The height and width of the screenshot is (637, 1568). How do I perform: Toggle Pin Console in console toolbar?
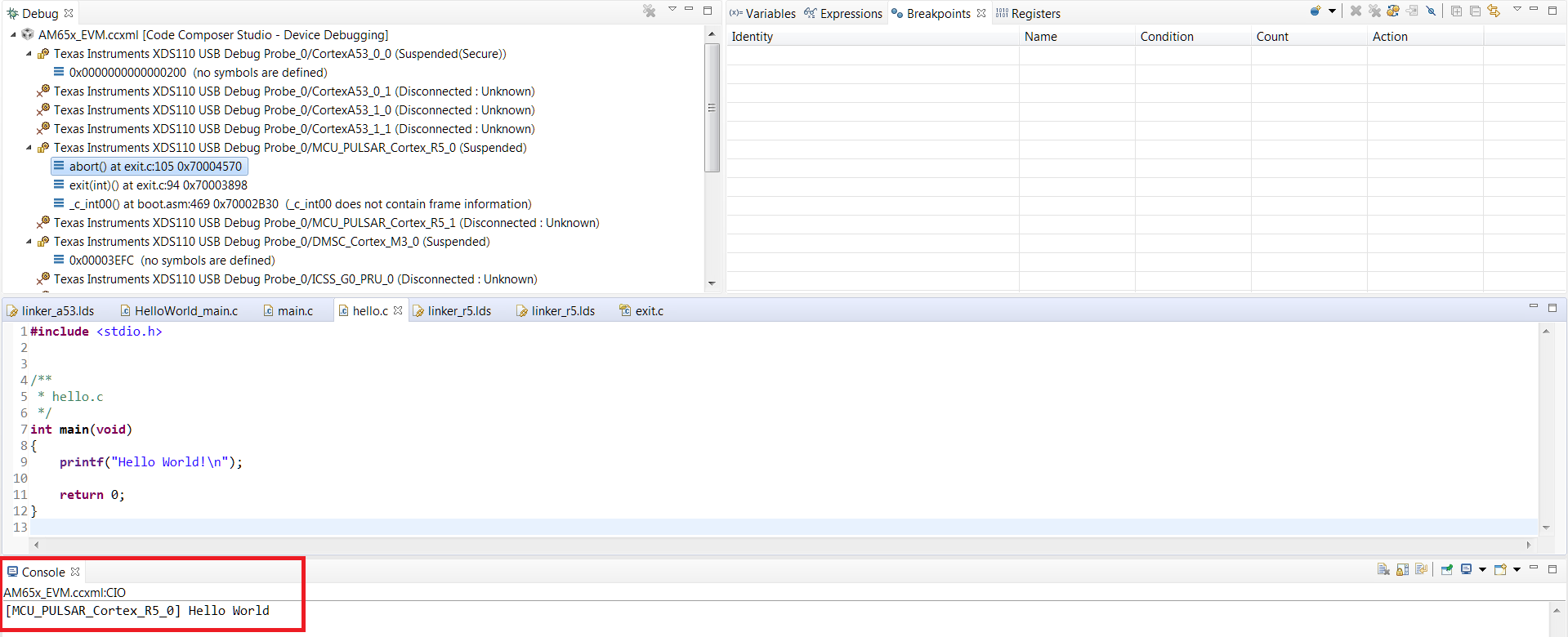point(1447,569)
